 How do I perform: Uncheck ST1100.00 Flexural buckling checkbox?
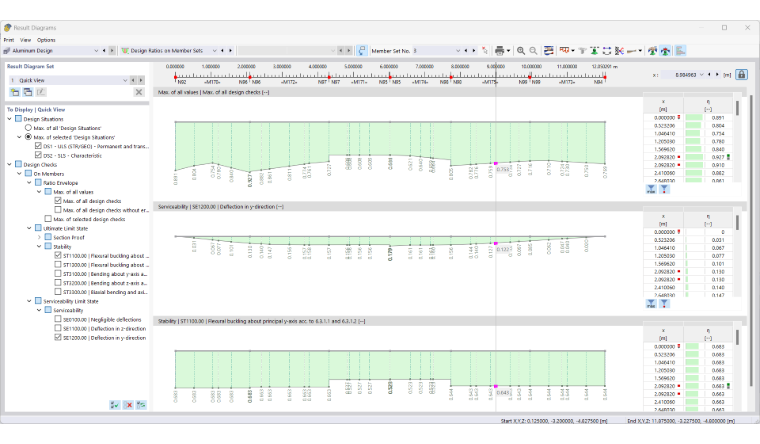[x=58, y=255]
